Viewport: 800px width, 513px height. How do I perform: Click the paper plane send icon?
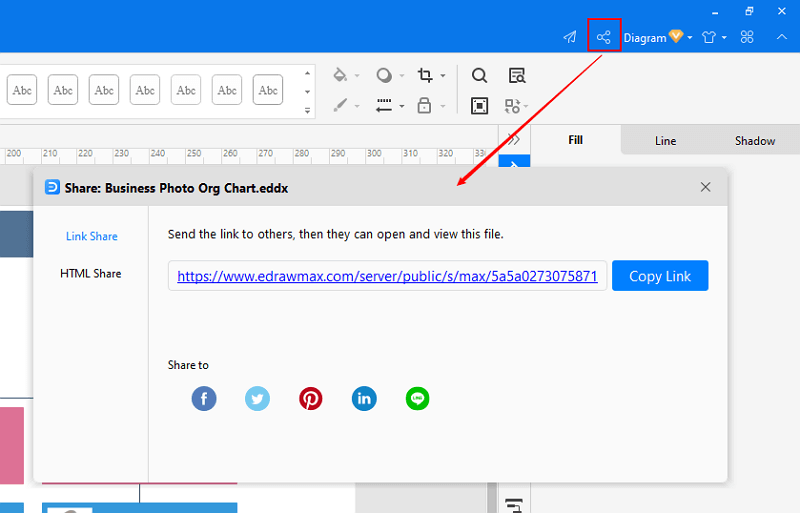pos(570,37)
